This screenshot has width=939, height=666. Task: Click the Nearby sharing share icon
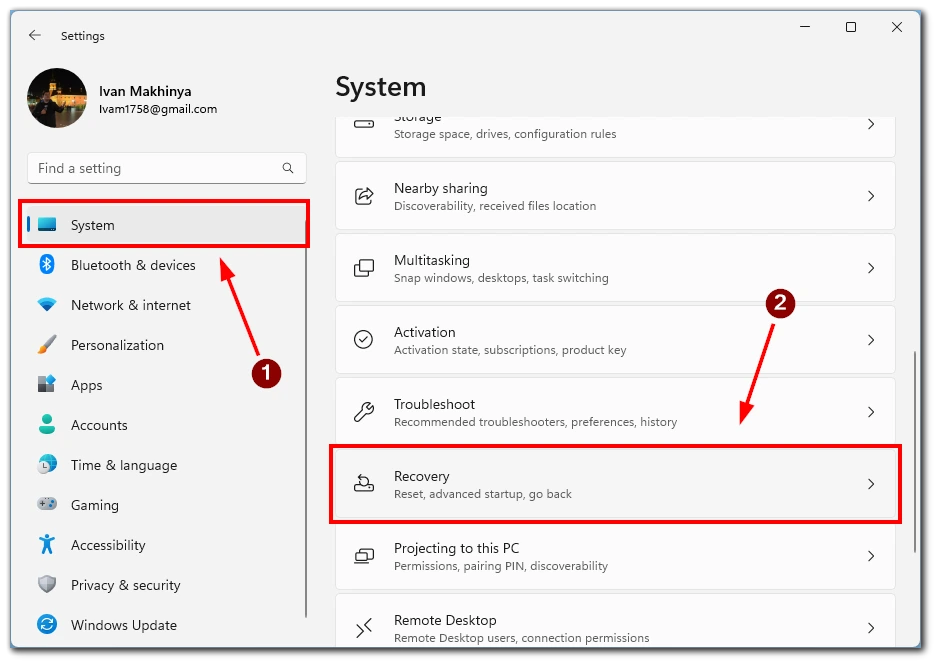coord(364,196)
